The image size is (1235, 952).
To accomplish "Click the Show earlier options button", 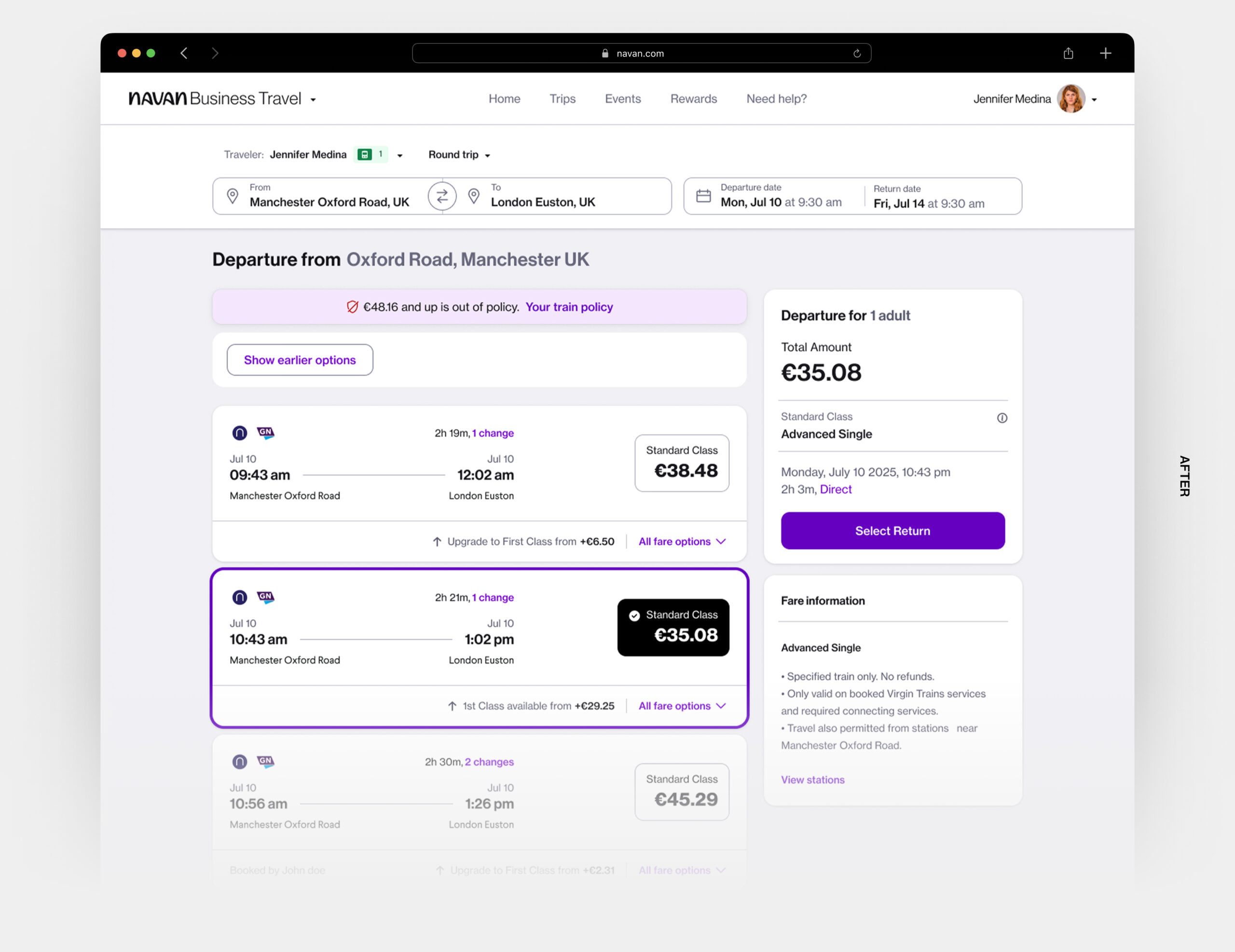I will pos(300,360).
